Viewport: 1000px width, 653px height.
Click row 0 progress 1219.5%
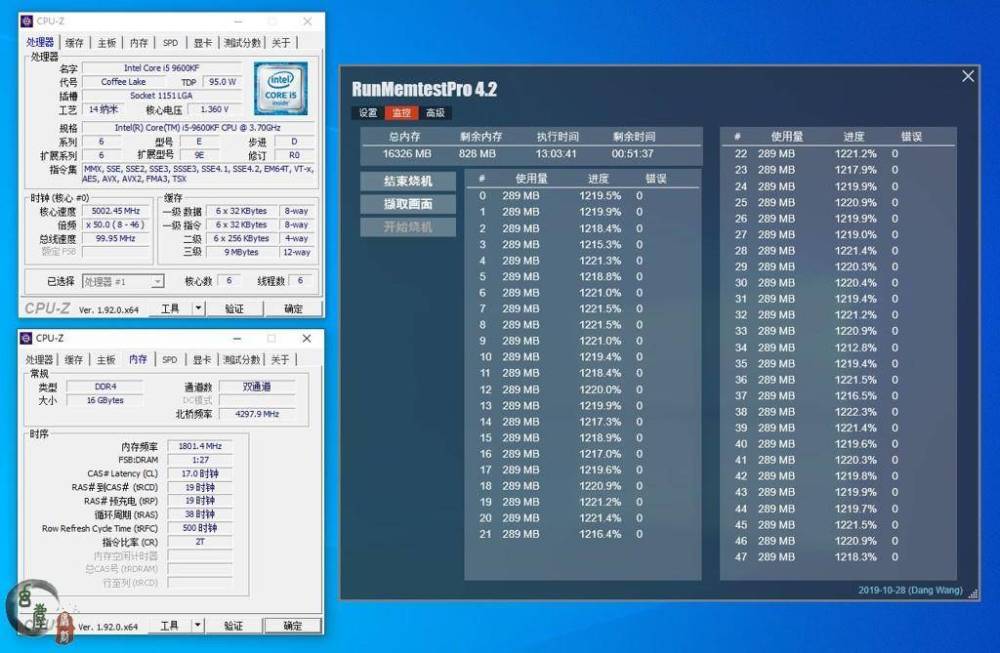[x=600, y=196]
